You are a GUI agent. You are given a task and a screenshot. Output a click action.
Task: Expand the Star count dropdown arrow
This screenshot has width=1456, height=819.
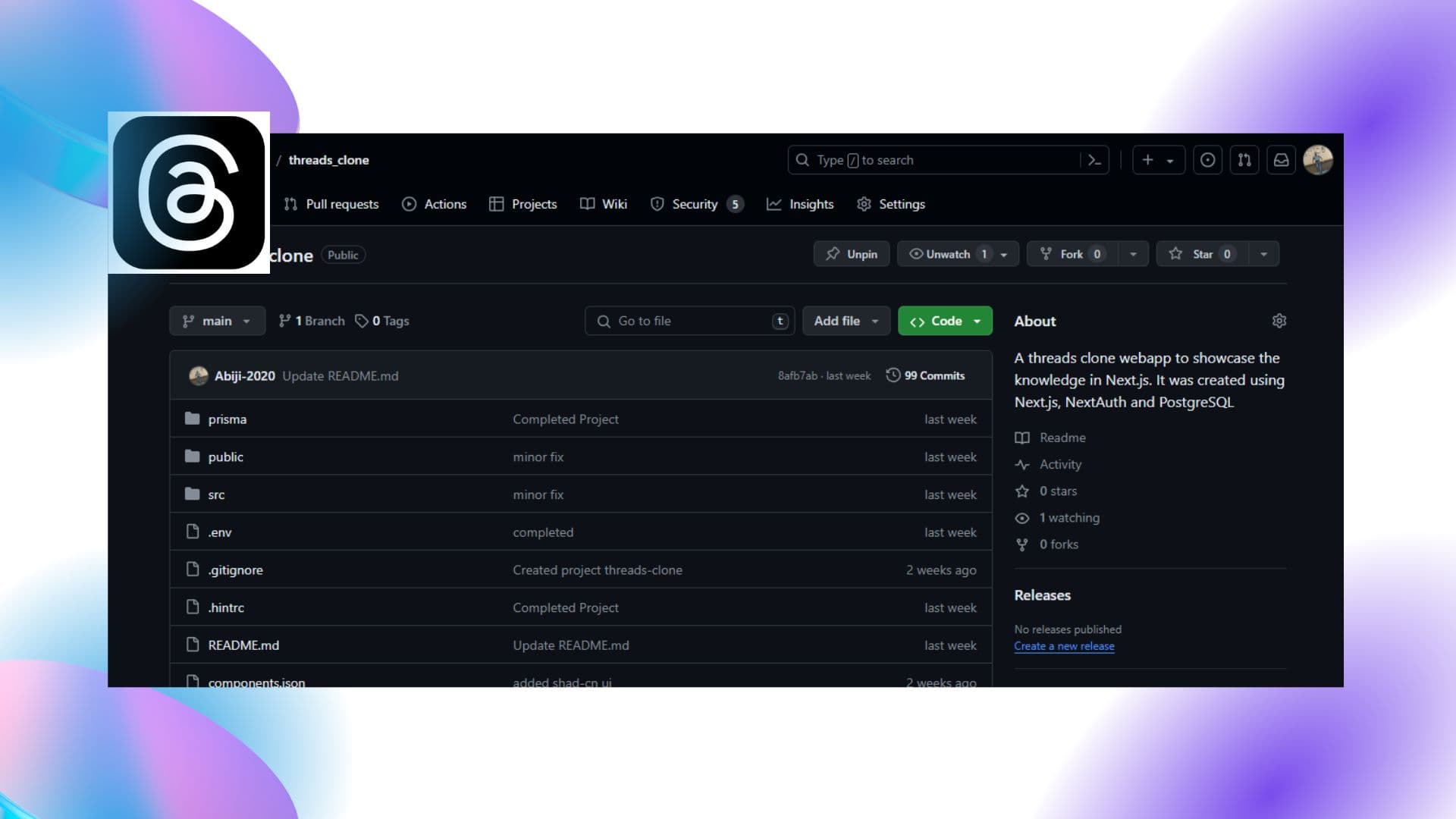pyautogui.click(x=1262, y=254)
